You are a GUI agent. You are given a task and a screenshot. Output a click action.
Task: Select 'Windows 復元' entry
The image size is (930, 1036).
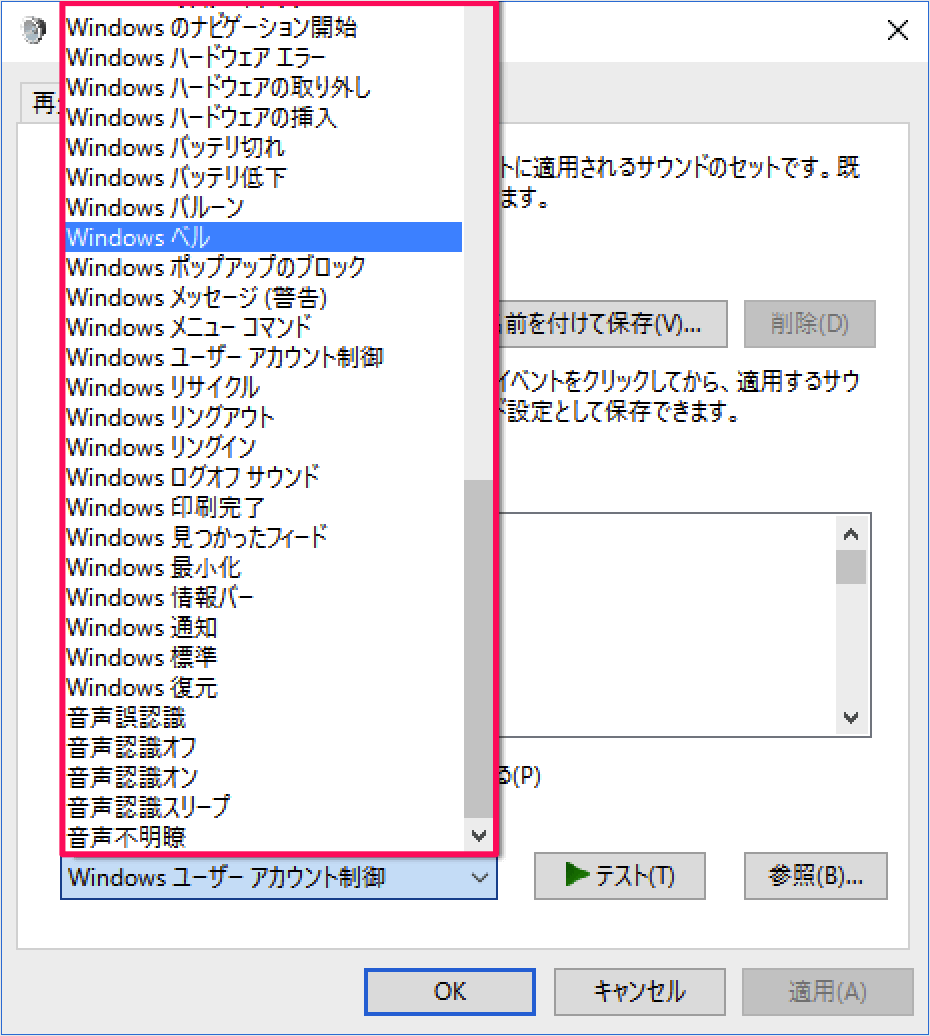pos(264,687)
